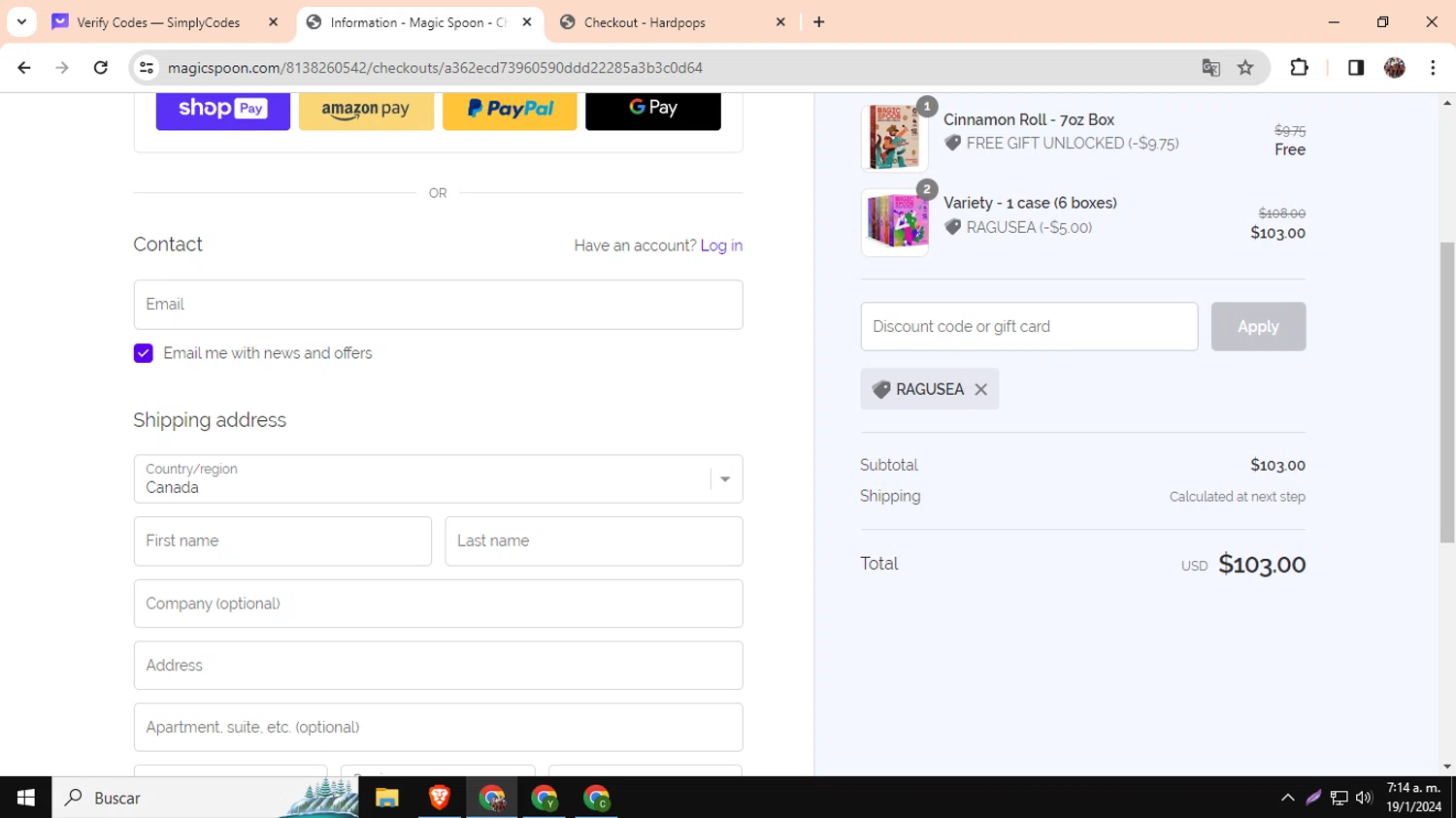This screenshot has height=818, width=1456.
Task: Uncheck Email me with news and offers
Action: point(144,353)
